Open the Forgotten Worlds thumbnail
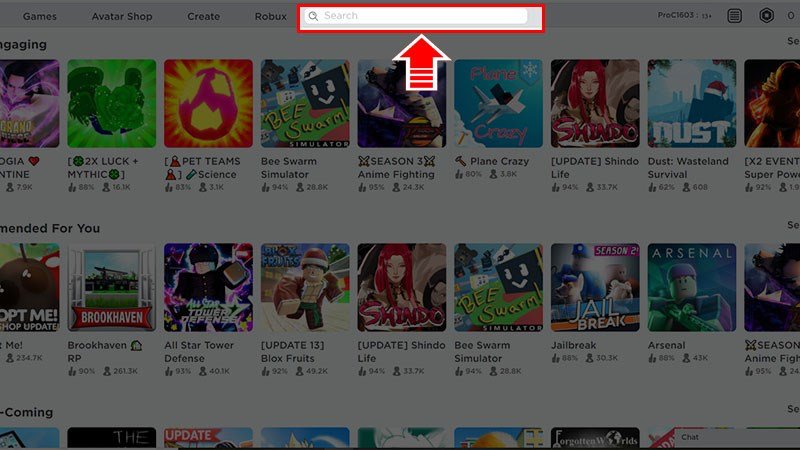 tap(595, 438)
